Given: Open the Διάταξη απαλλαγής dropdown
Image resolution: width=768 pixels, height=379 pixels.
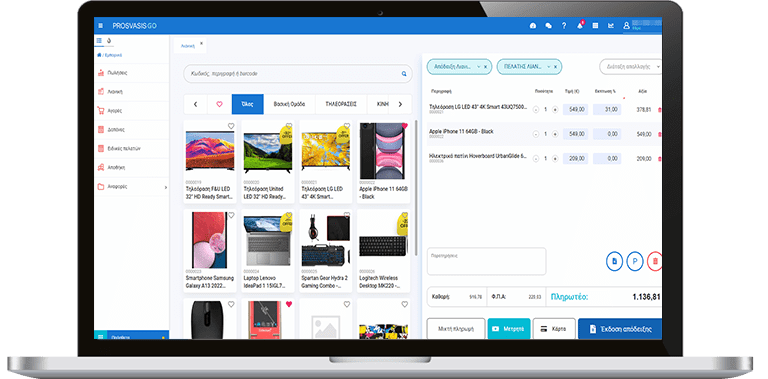Looking at the screenshot, I should (x=630, y=67).
